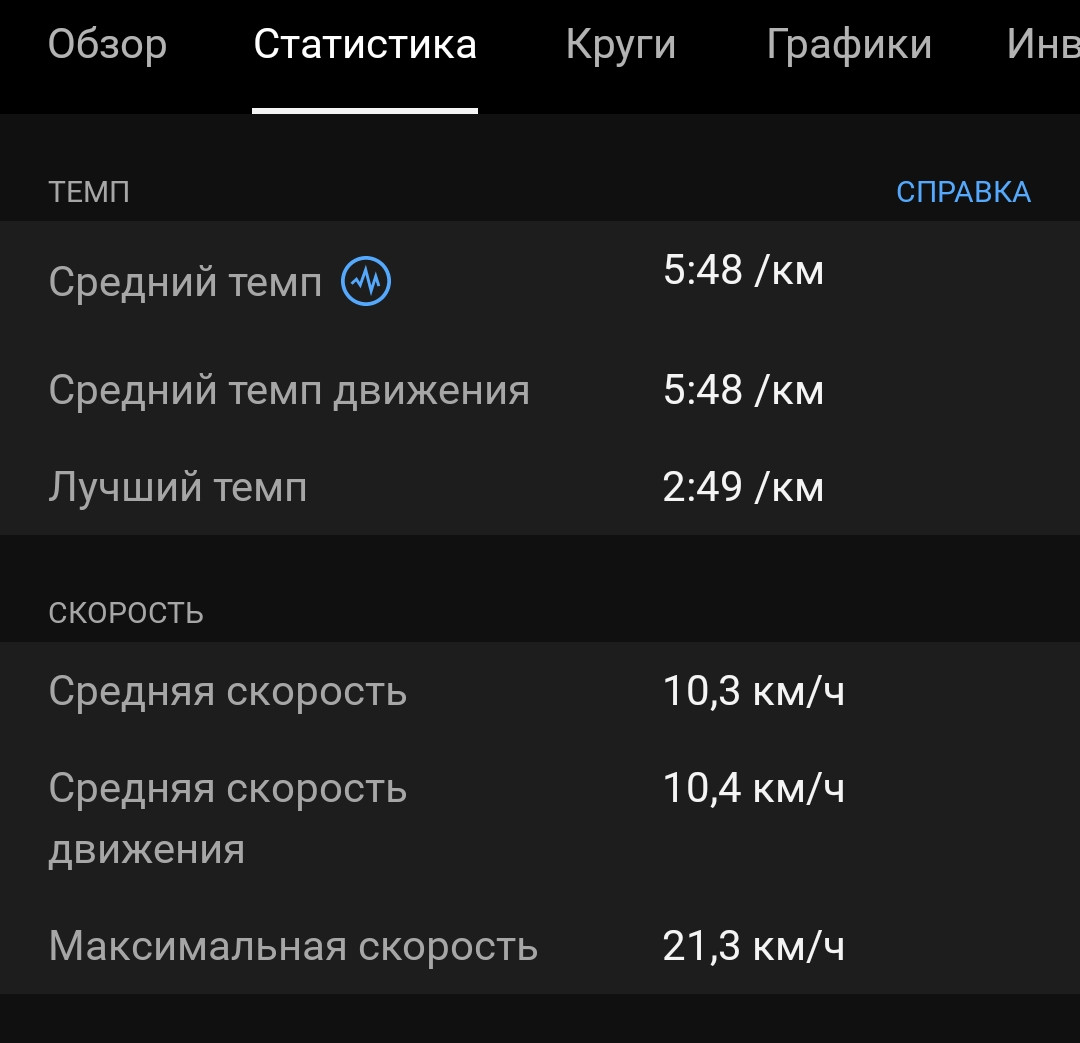
Task: Tap the Средний темп row label
Action: coord(185,282)
